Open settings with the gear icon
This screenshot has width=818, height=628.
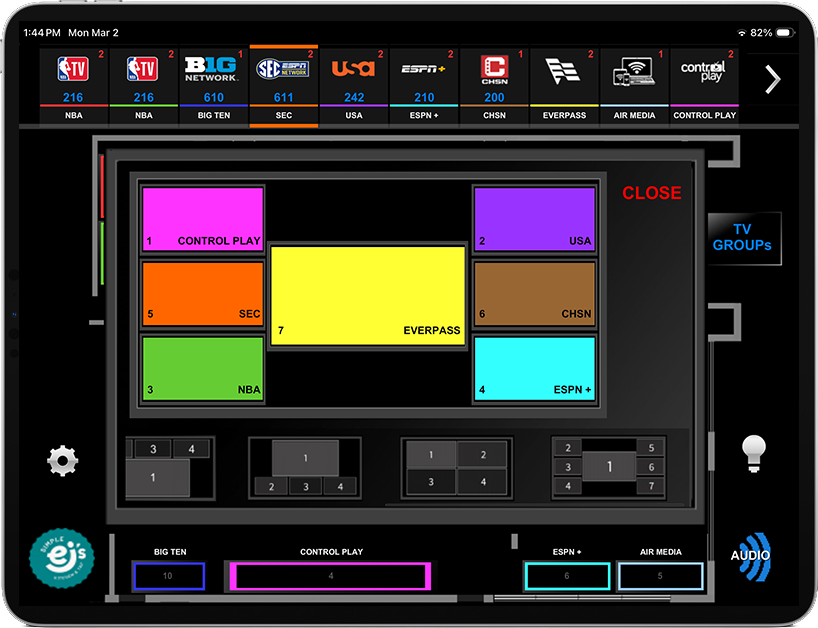pos(63,461)
